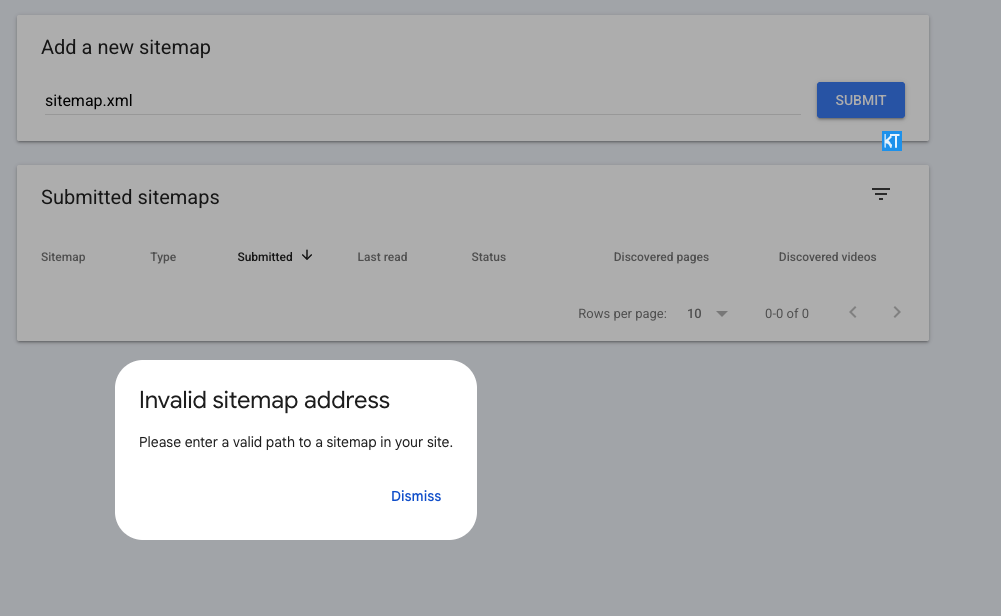Submit the sitemap.xml entry
The image size is (1001, 616).
pos(861,100)
